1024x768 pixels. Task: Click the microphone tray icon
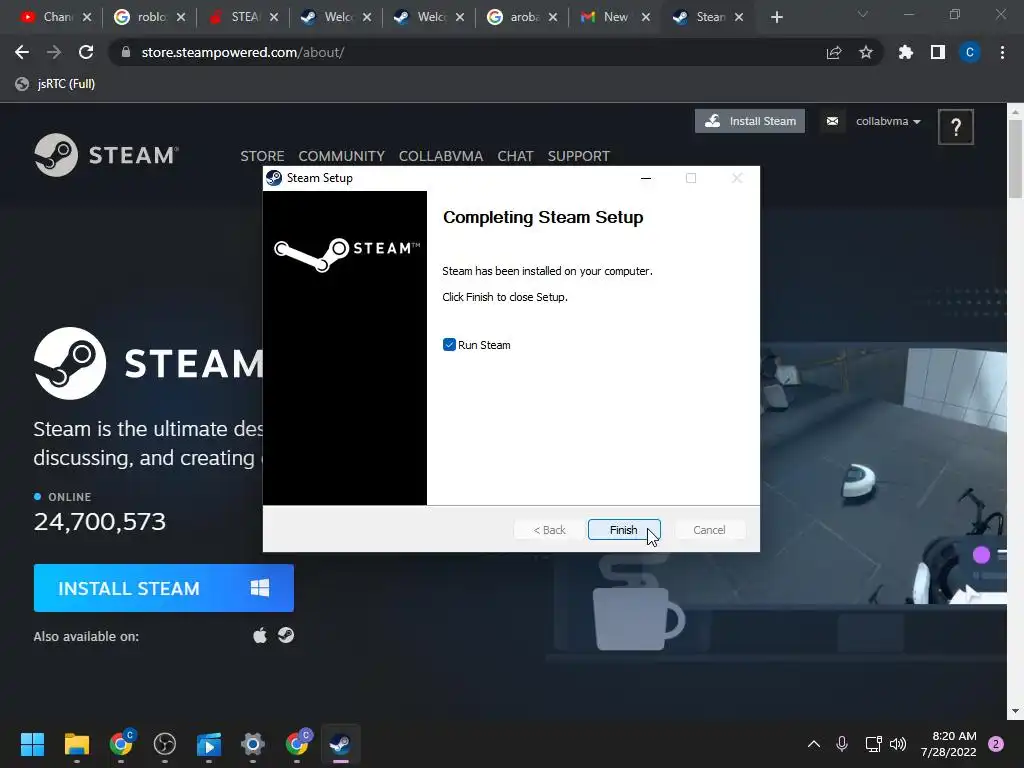[x=842, y=744]
